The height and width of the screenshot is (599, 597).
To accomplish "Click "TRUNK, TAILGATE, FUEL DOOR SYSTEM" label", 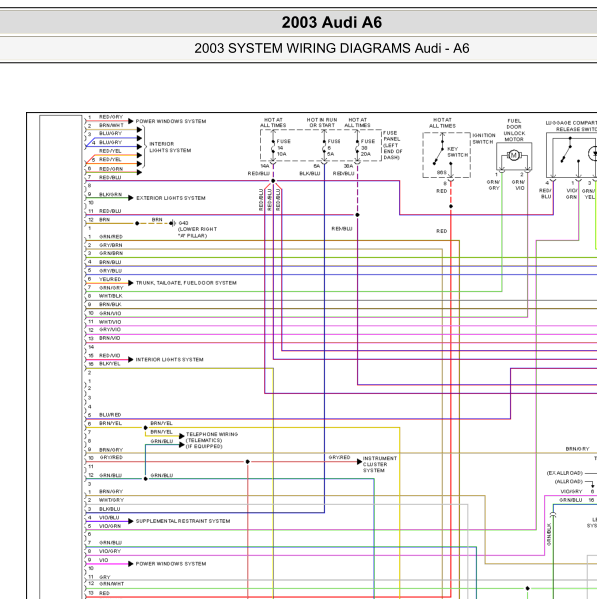I will point(186,283).
